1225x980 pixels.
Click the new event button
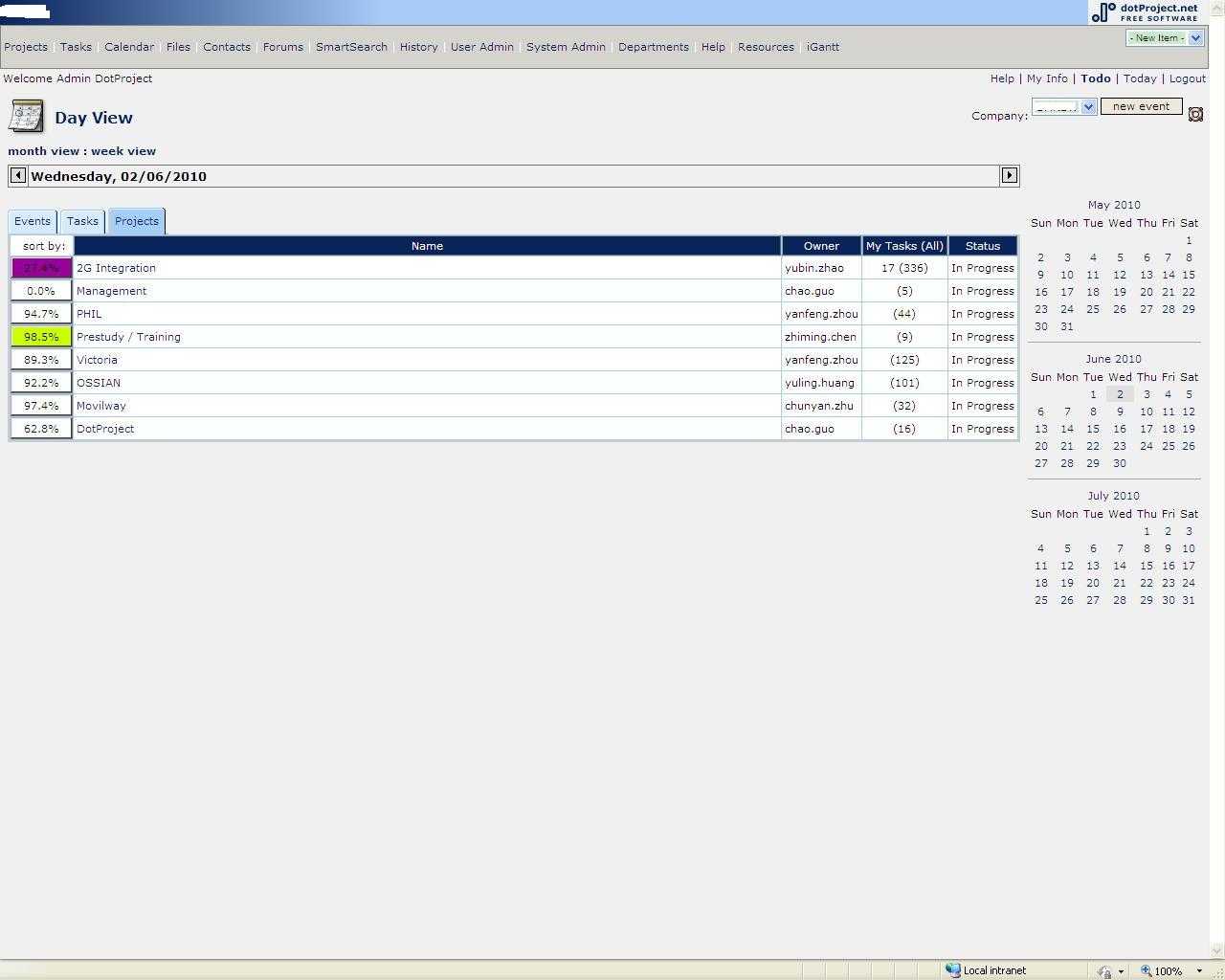coord(1141,106)
